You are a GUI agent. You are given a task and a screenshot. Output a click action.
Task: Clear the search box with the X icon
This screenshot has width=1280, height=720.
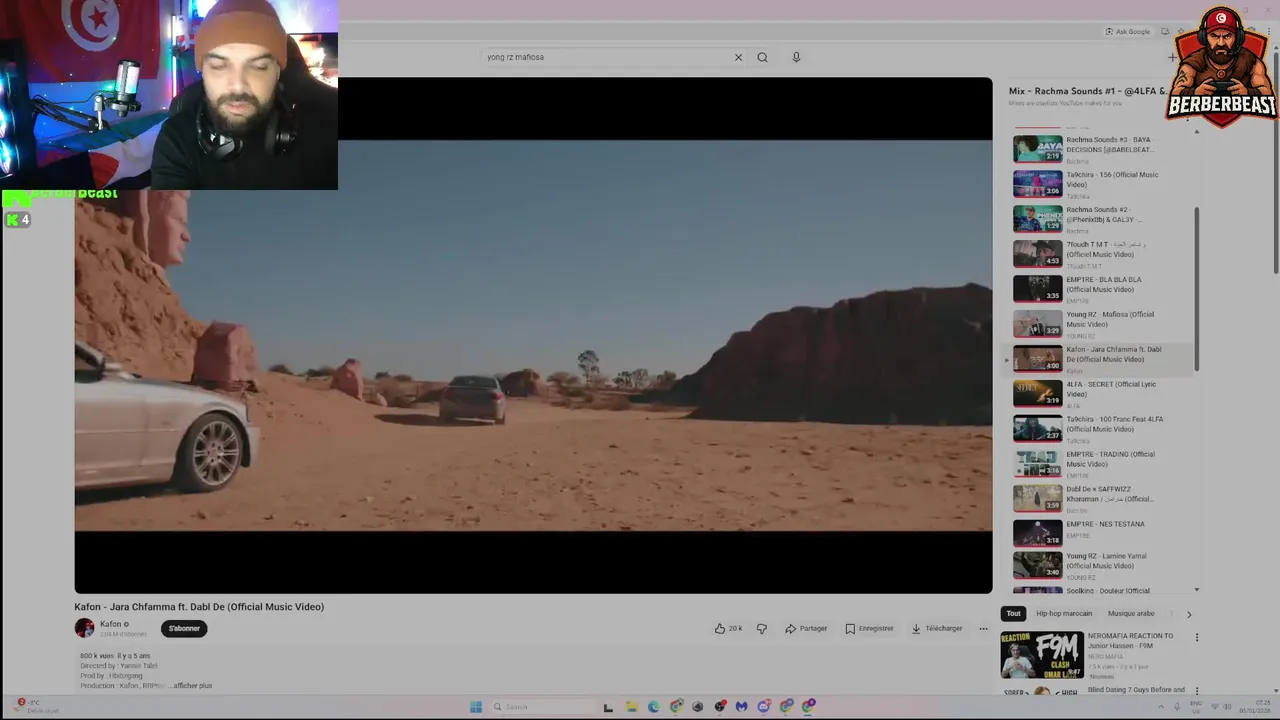[738, 57]
